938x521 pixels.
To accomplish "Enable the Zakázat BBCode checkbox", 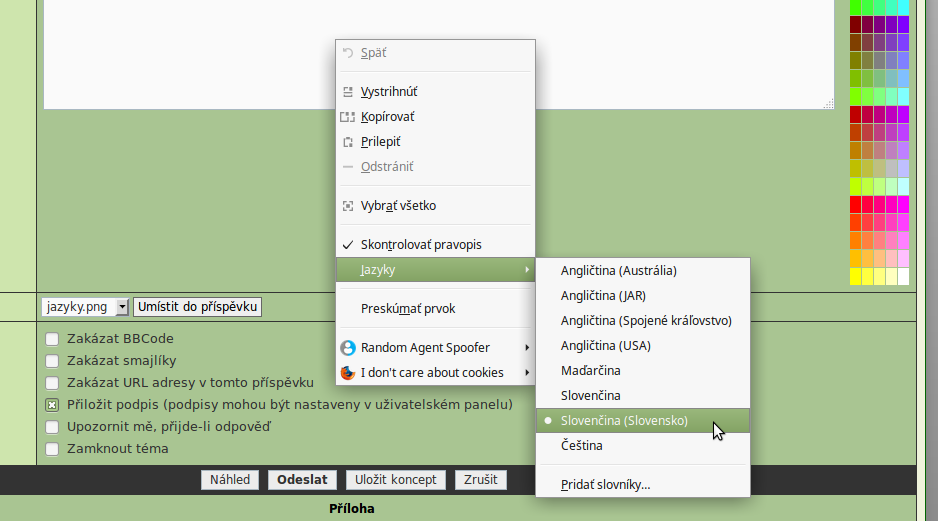I will pyautogui.click(x=52, y=339).
